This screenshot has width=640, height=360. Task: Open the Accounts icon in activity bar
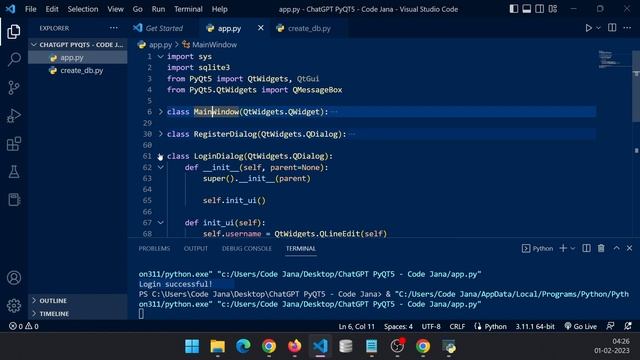[x=14, y=278]
